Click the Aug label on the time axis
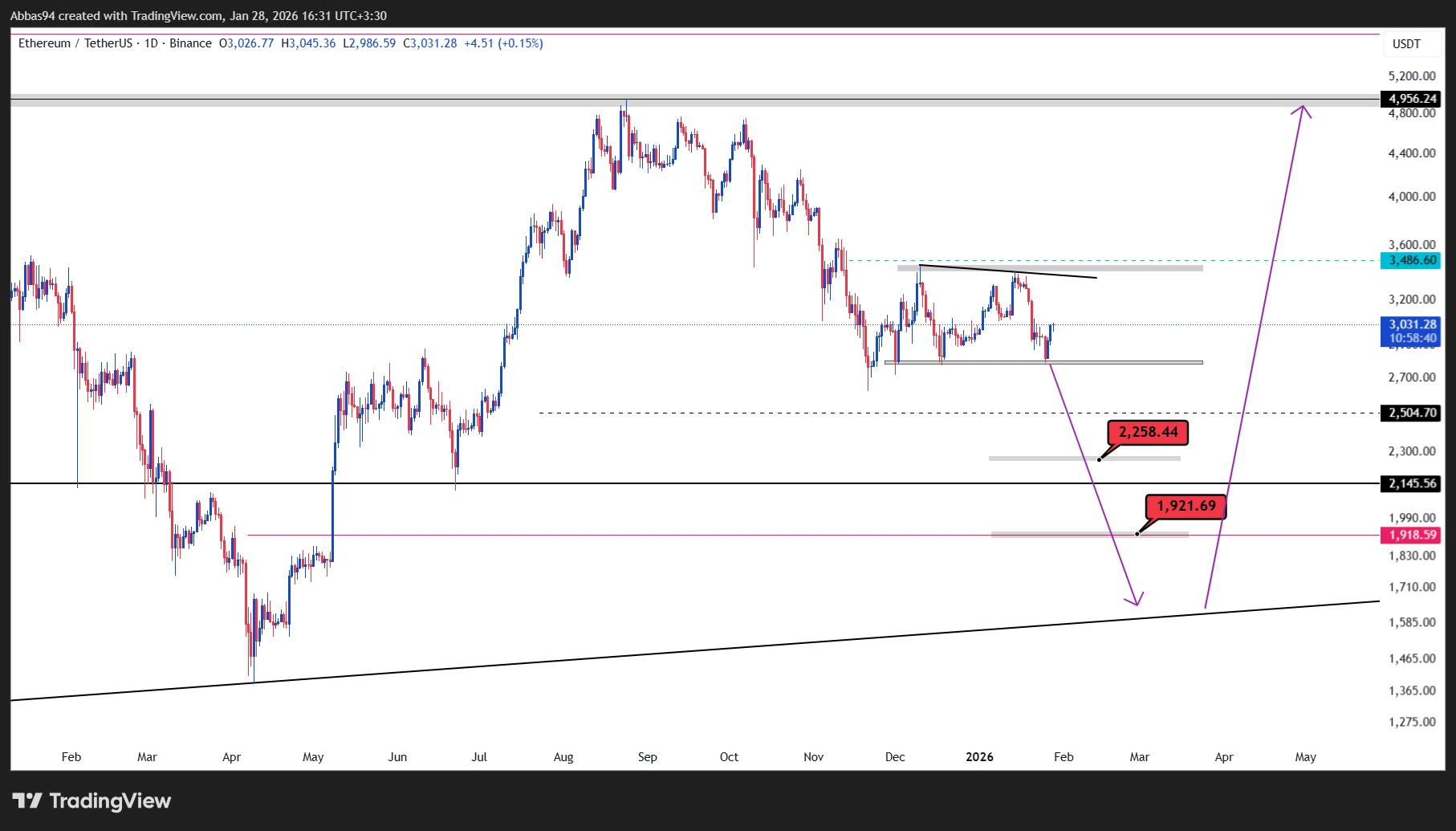Viewport: 1456px width, 831px height. pos(563,757)
